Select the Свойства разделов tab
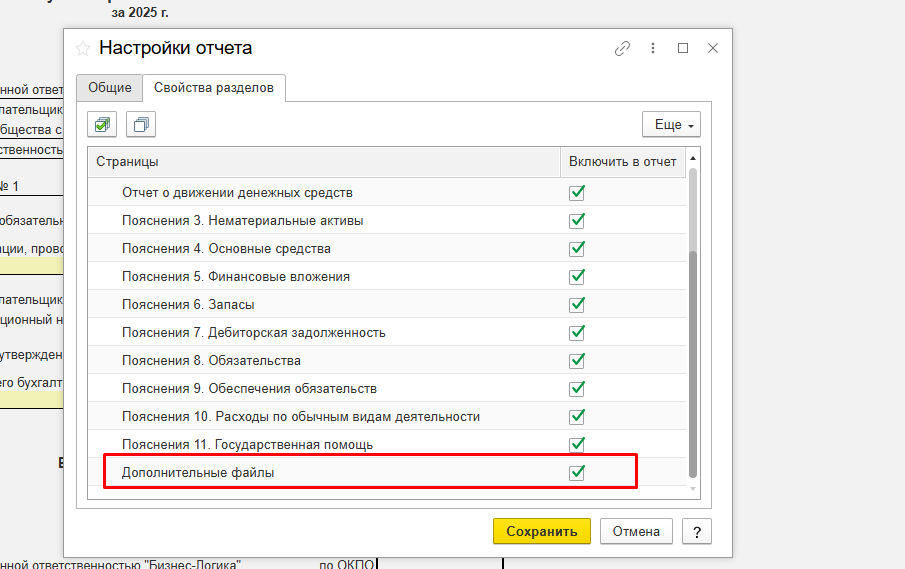This screenshot has width=905, height=569. [214, 88]
